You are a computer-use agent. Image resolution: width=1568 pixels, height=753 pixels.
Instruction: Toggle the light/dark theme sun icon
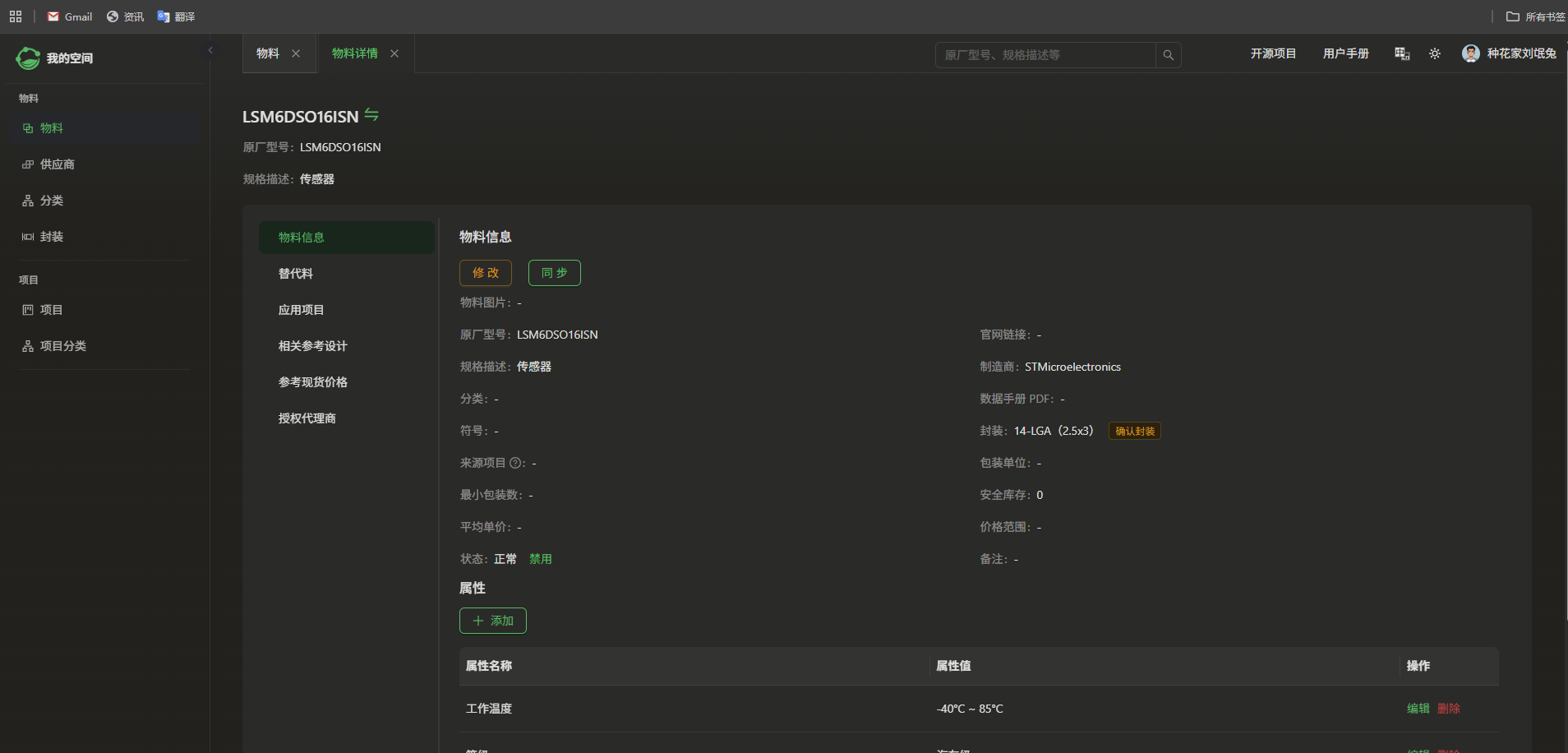coord(1434,53)
